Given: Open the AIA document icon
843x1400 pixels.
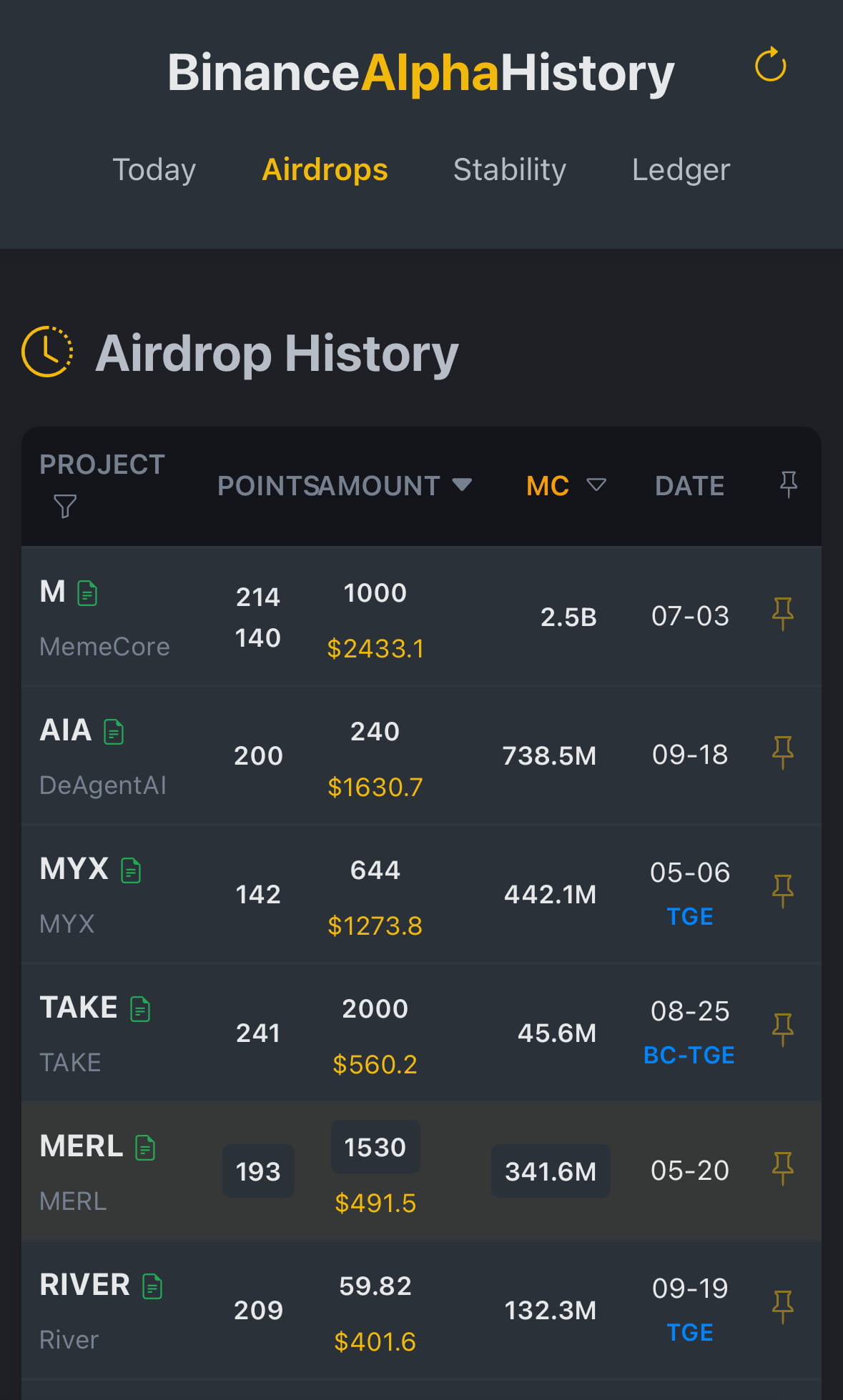Looking at the screenshot, I should [114, 732].
